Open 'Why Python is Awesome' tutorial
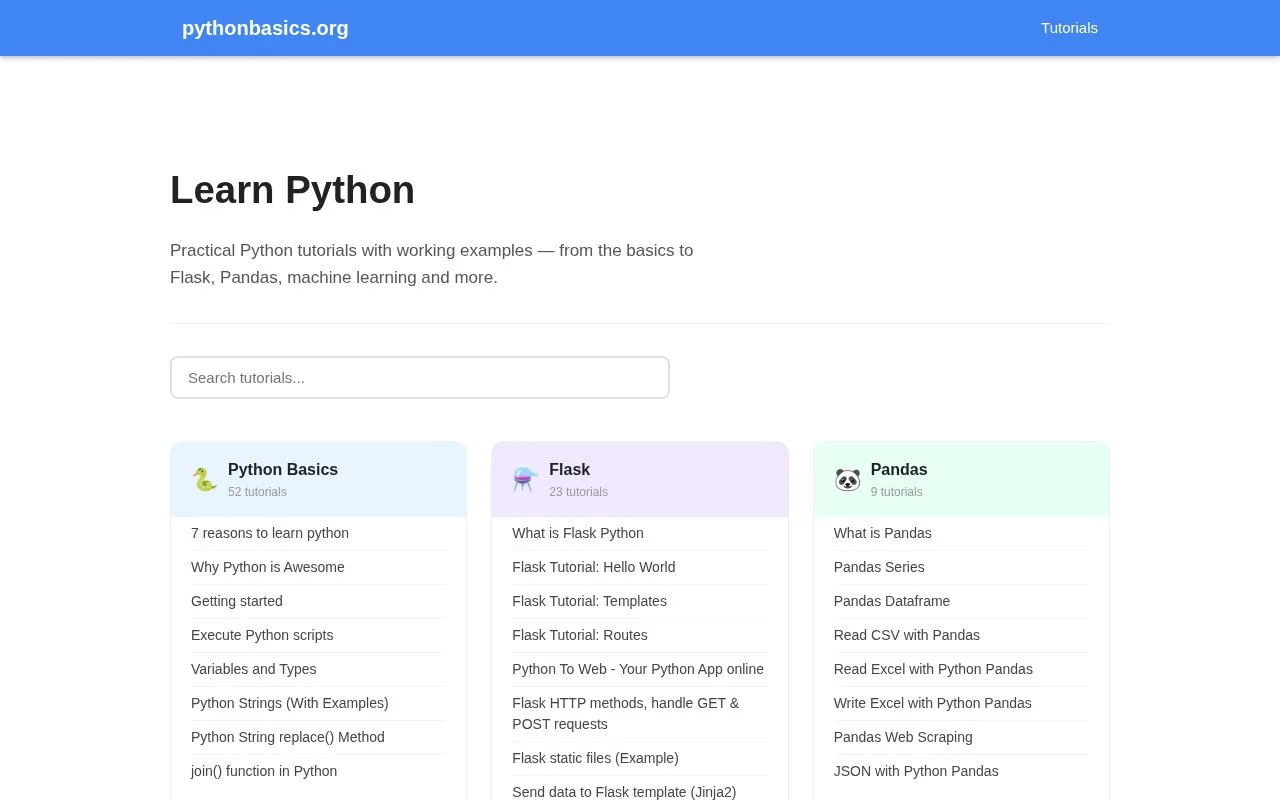This screenshot has height=800, width=1280. click(x=268, y=567)
